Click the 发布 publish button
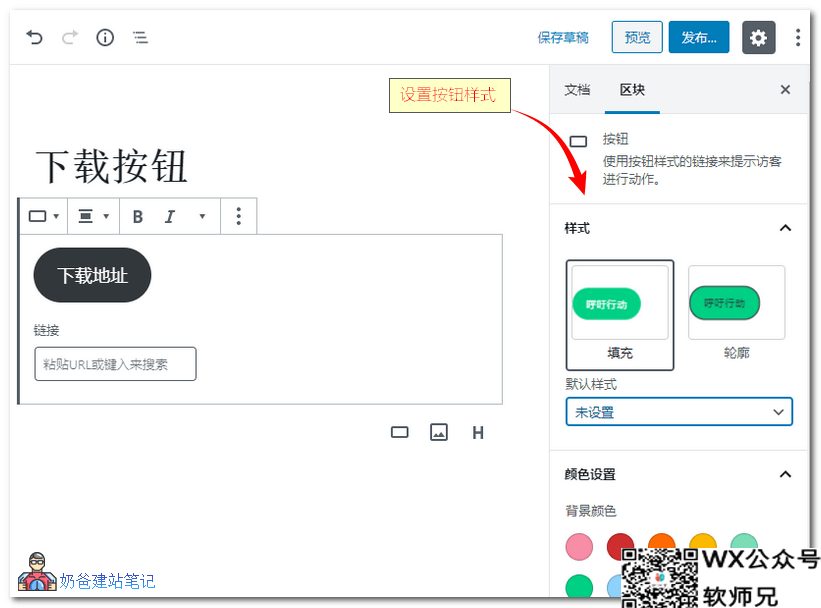Image resolution: width=821 pixels, height=608 pixels. coord(698,38)
